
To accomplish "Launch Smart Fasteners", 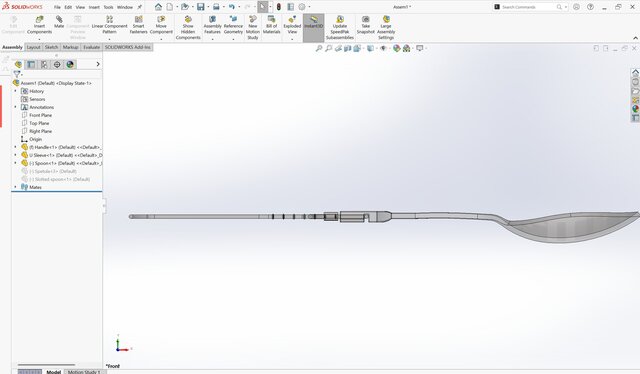I will click(138, 25).
